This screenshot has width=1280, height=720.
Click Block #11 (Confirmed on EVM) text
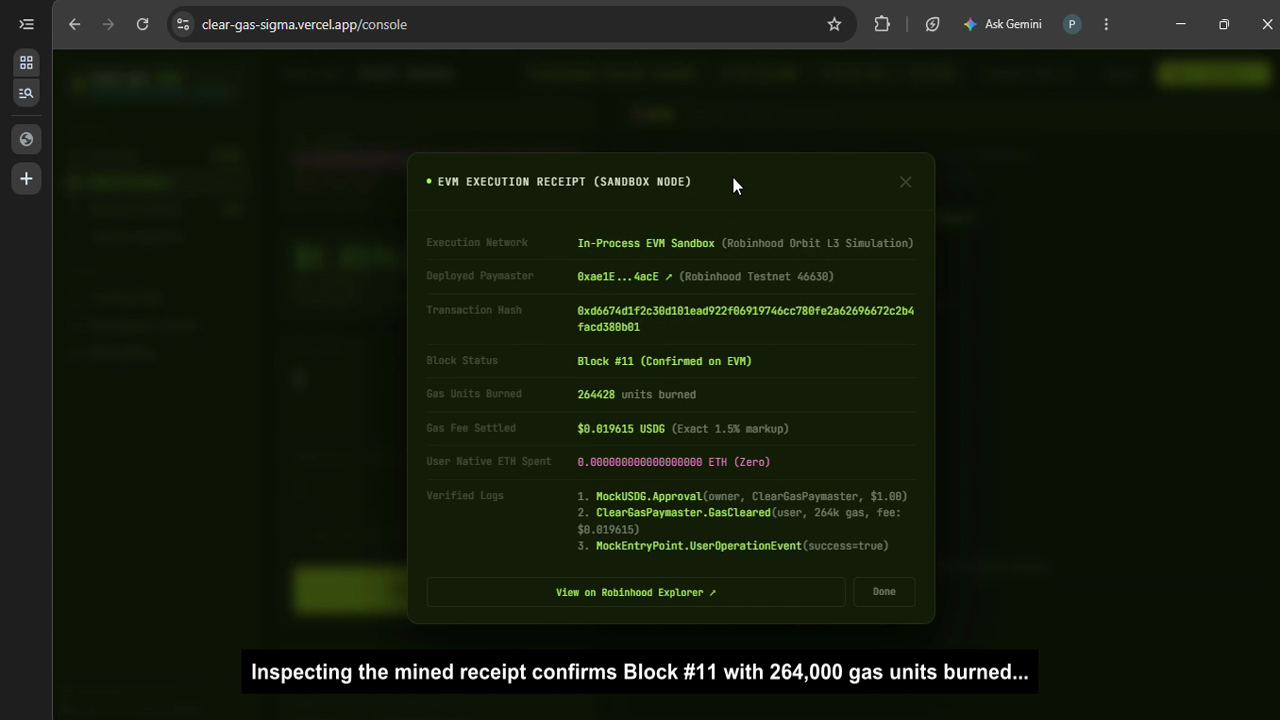tap(664, 361)
